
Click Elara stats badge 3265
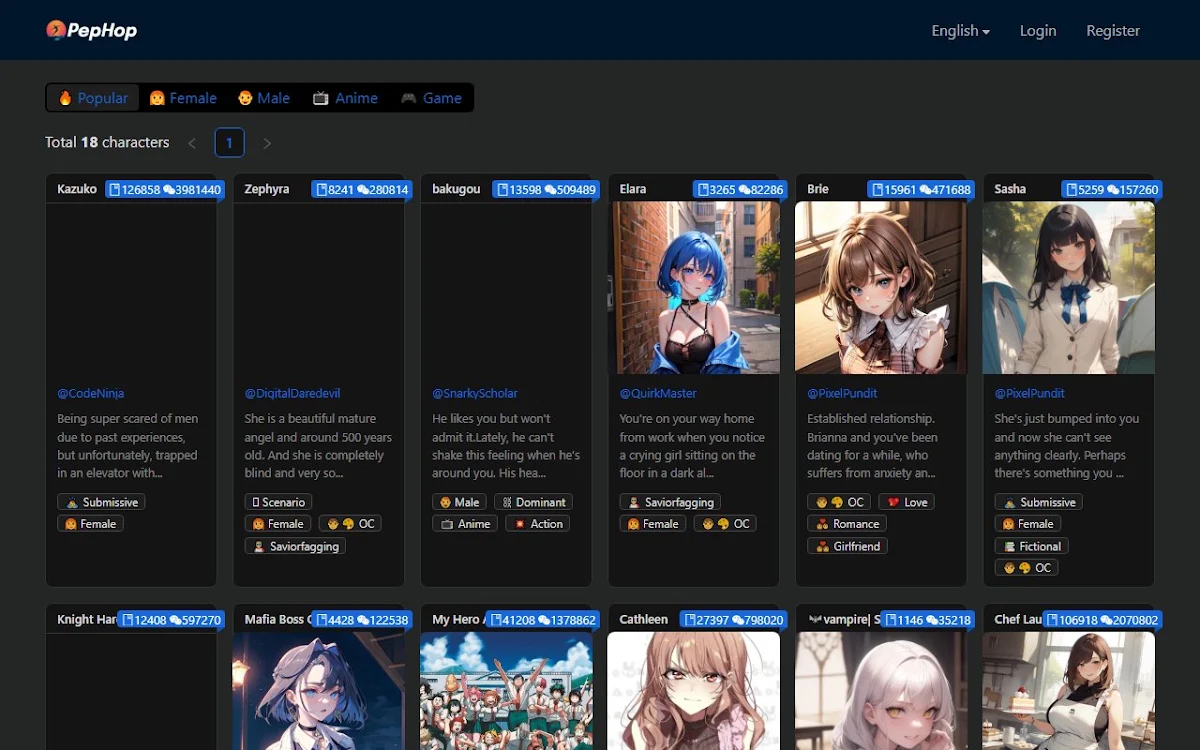740,190
